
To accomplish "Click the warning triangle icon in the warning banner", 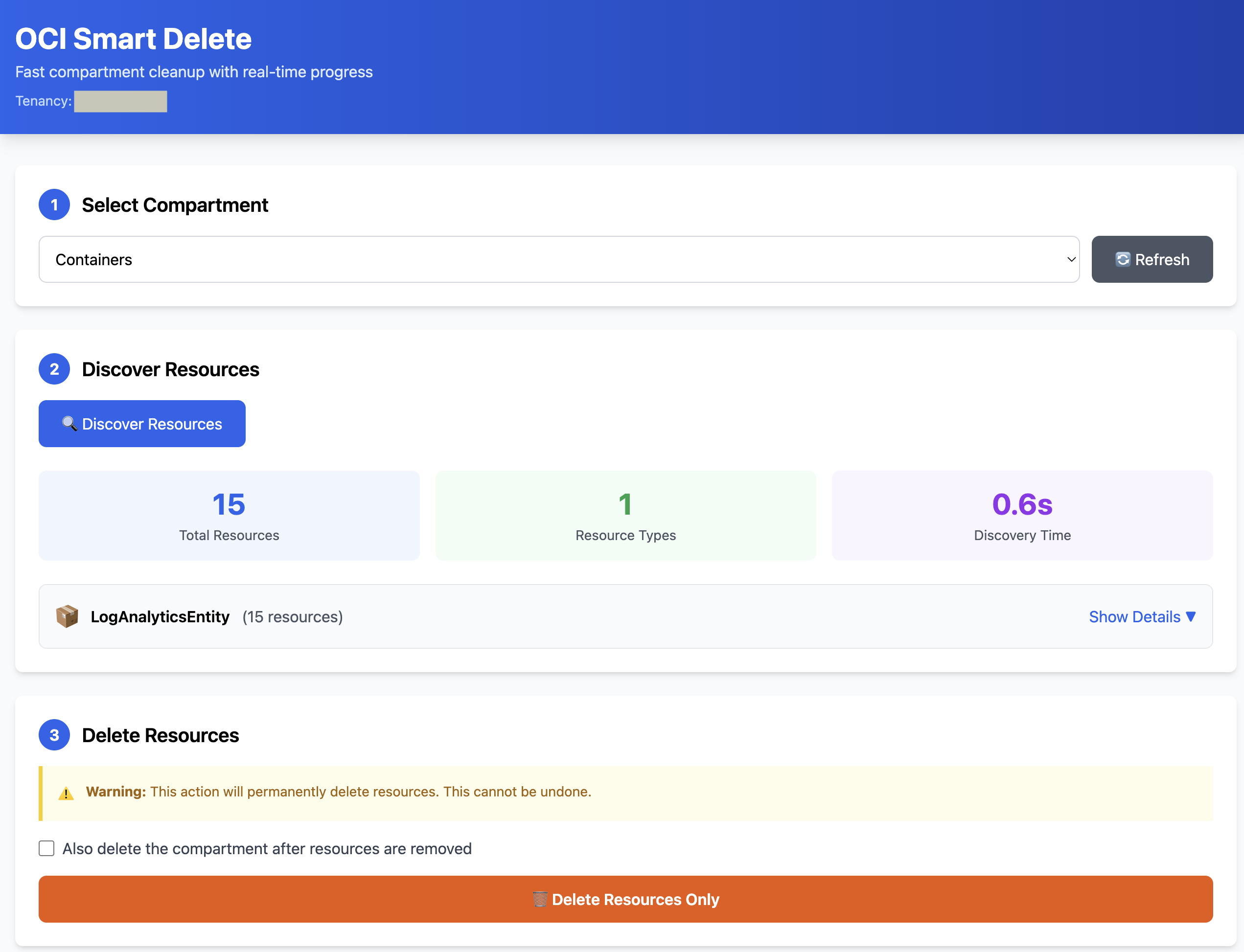I will tap(66, 792).
